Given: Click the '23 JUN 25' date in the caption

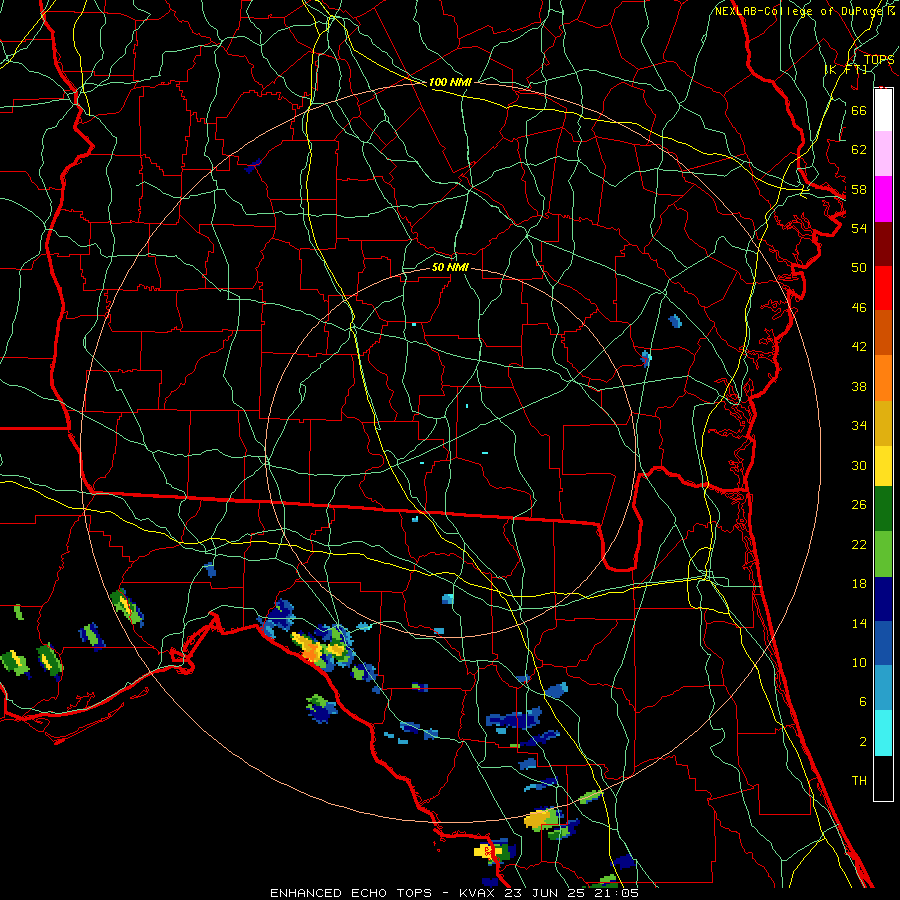Looking at the screenshot, I should [x=545, y=893].
